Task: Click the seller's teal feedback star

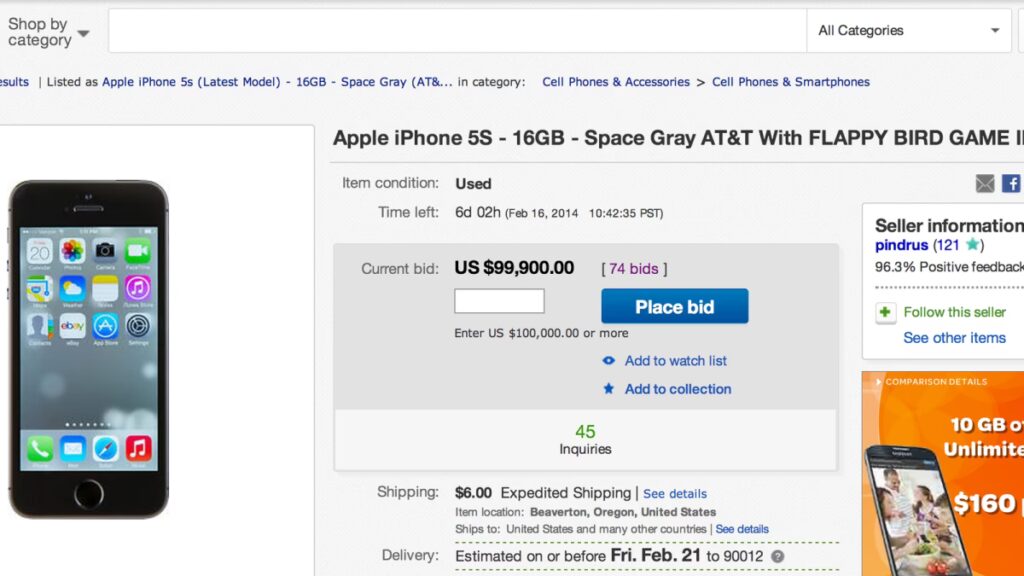Action: [x=972, y=245]
